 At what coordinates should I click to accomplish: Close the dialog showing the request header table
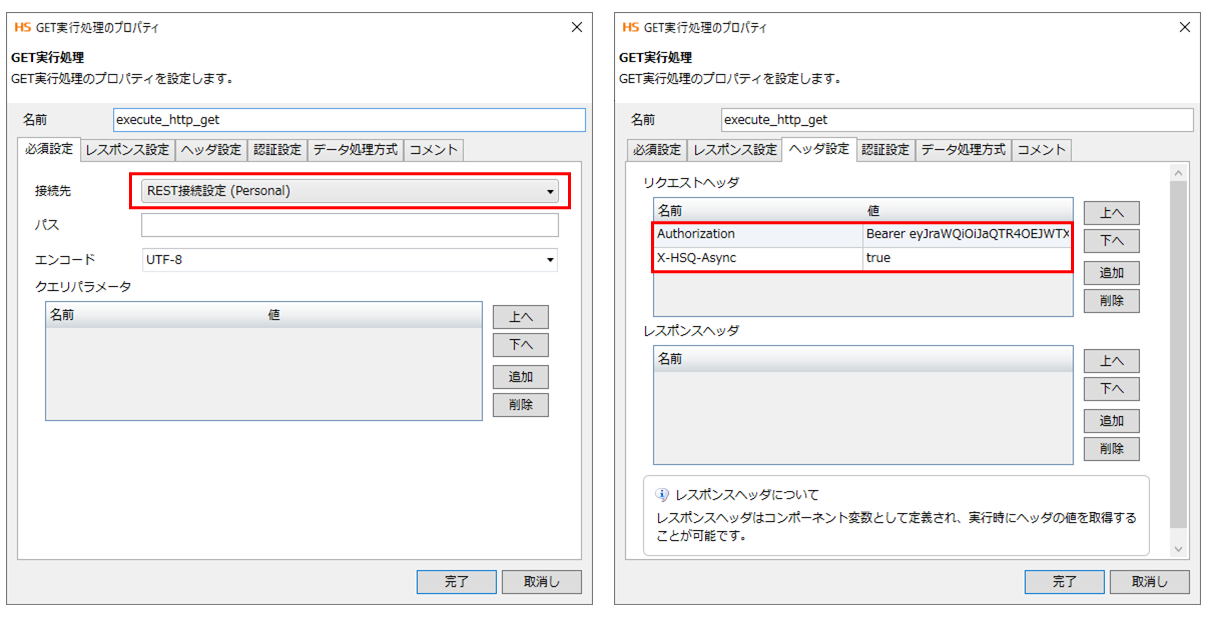[x=1184, y=27]
